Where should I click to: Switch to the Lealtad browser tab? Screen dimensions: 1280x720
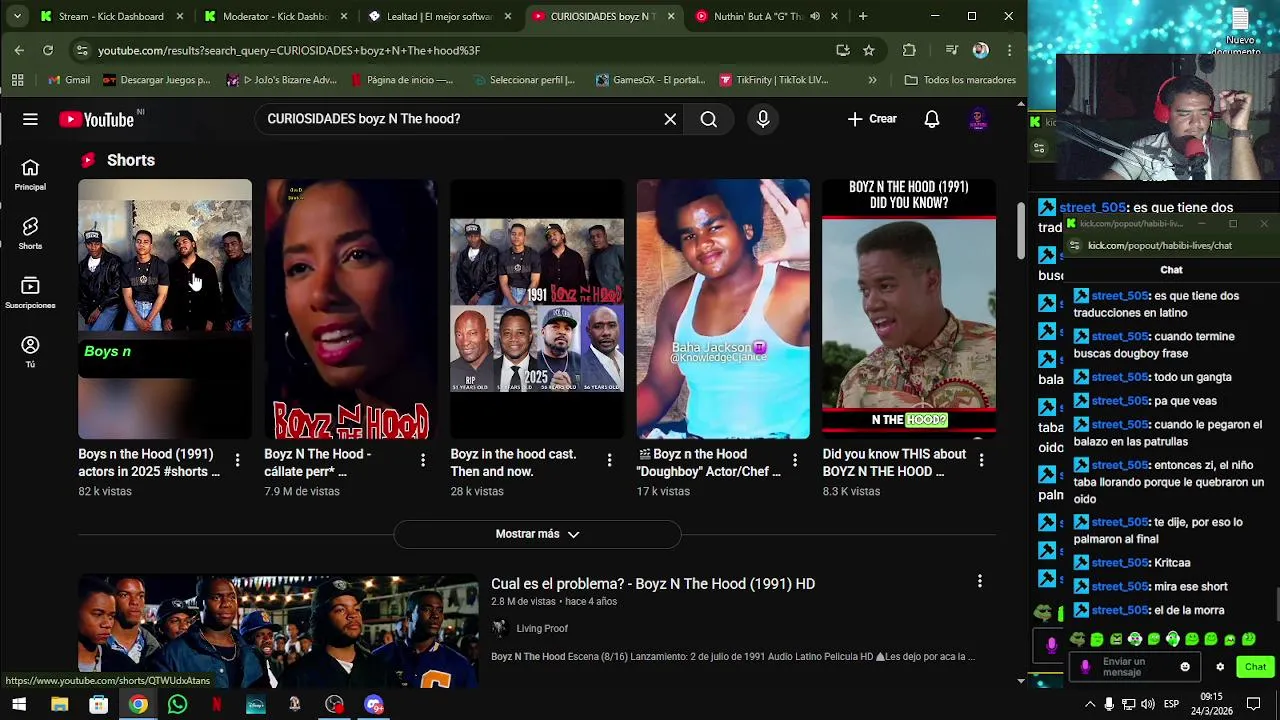click(439, 16)
